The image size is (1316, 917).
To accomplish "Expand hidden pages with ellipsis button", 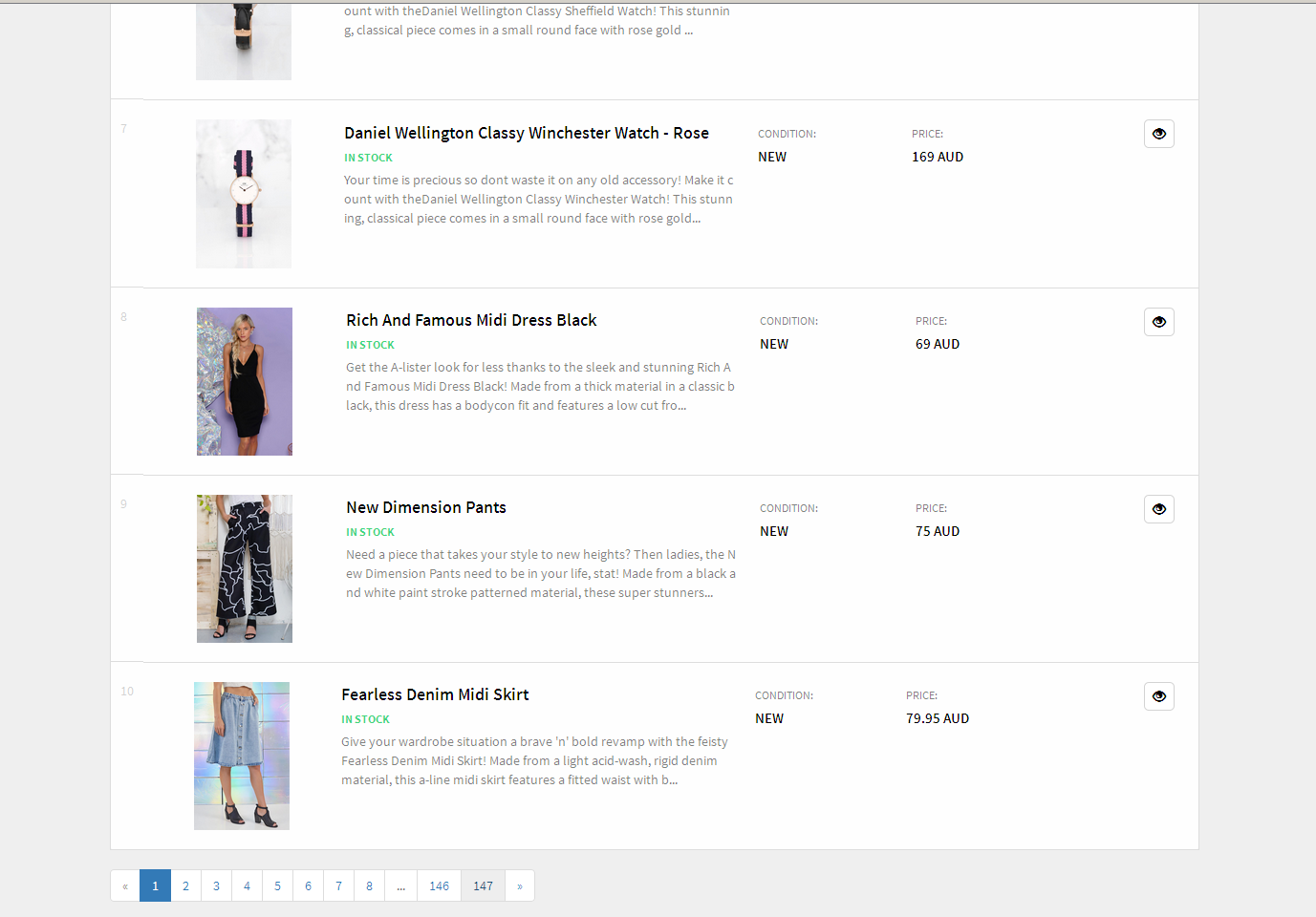I will pyautogui.click(x=400, y=885).
